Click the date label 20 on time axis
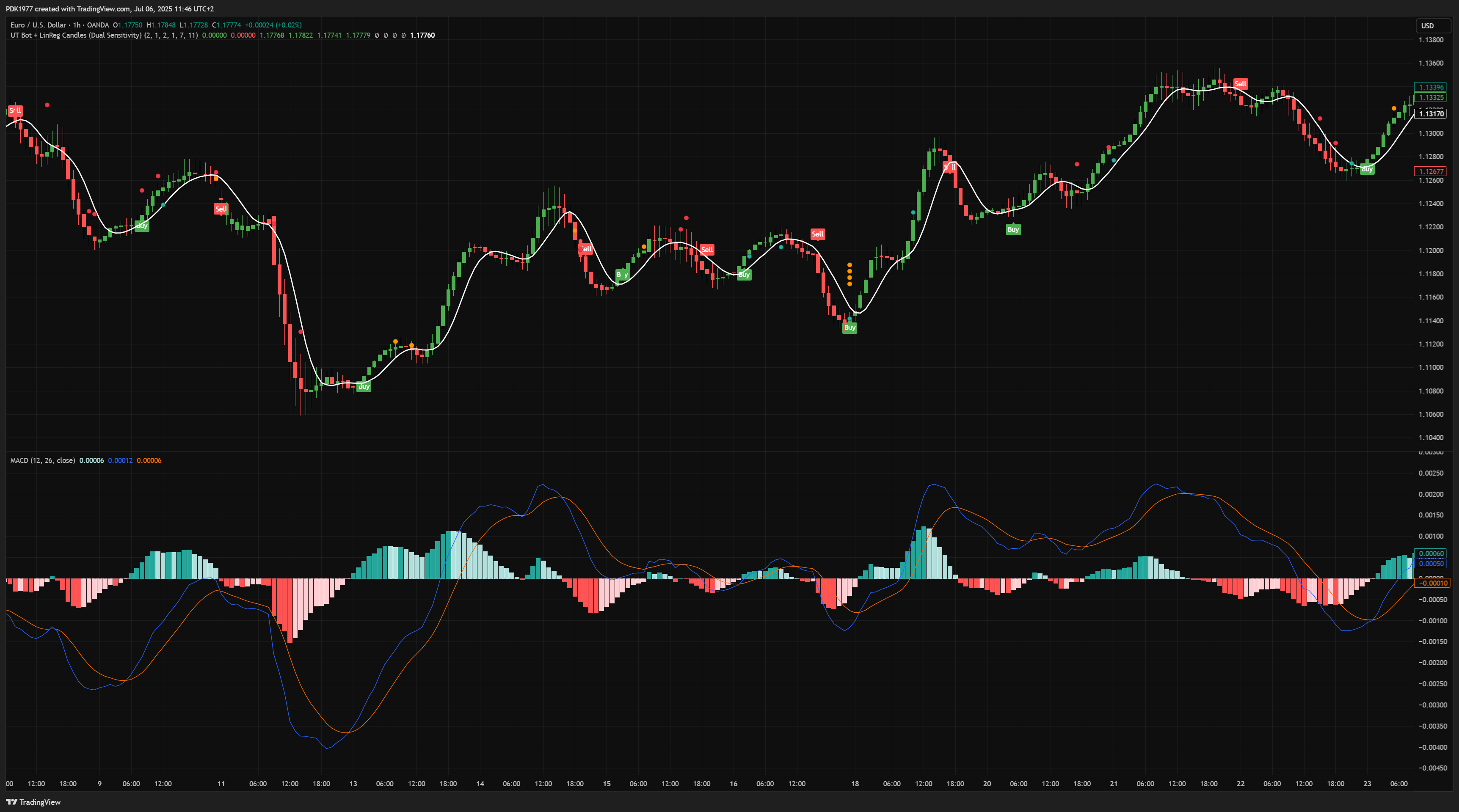The width and height of the screenshot is (1459, 812). point(987,784)
